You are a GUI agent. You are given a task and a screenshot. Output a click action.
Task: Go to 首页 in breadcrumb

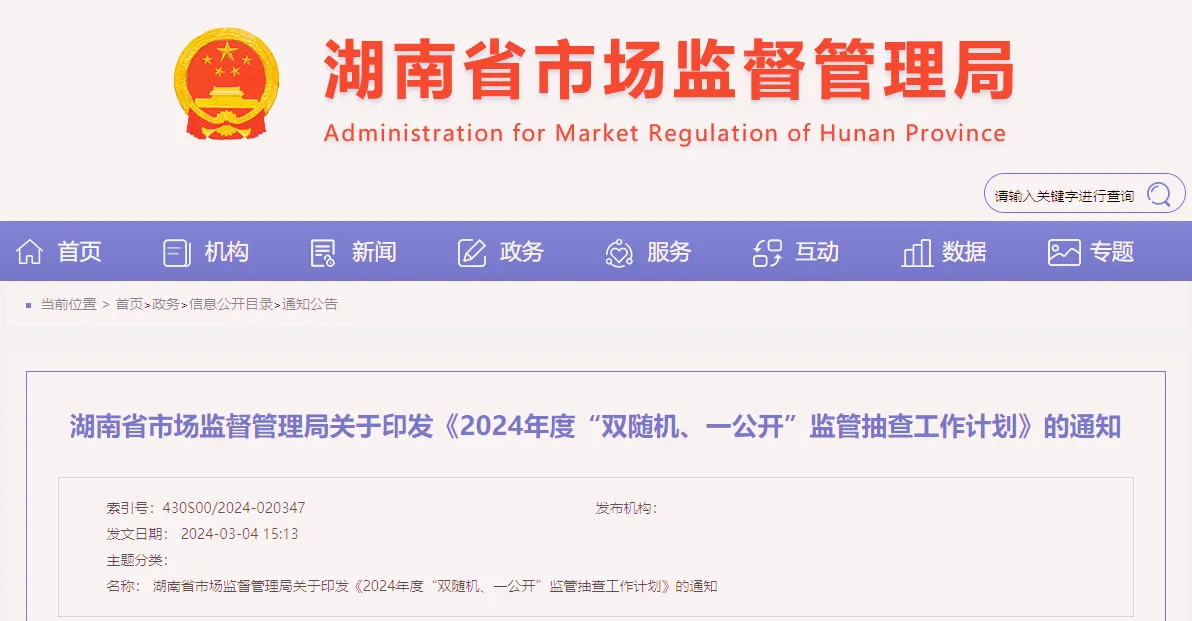pyautogui.click(x=129, y=304)
